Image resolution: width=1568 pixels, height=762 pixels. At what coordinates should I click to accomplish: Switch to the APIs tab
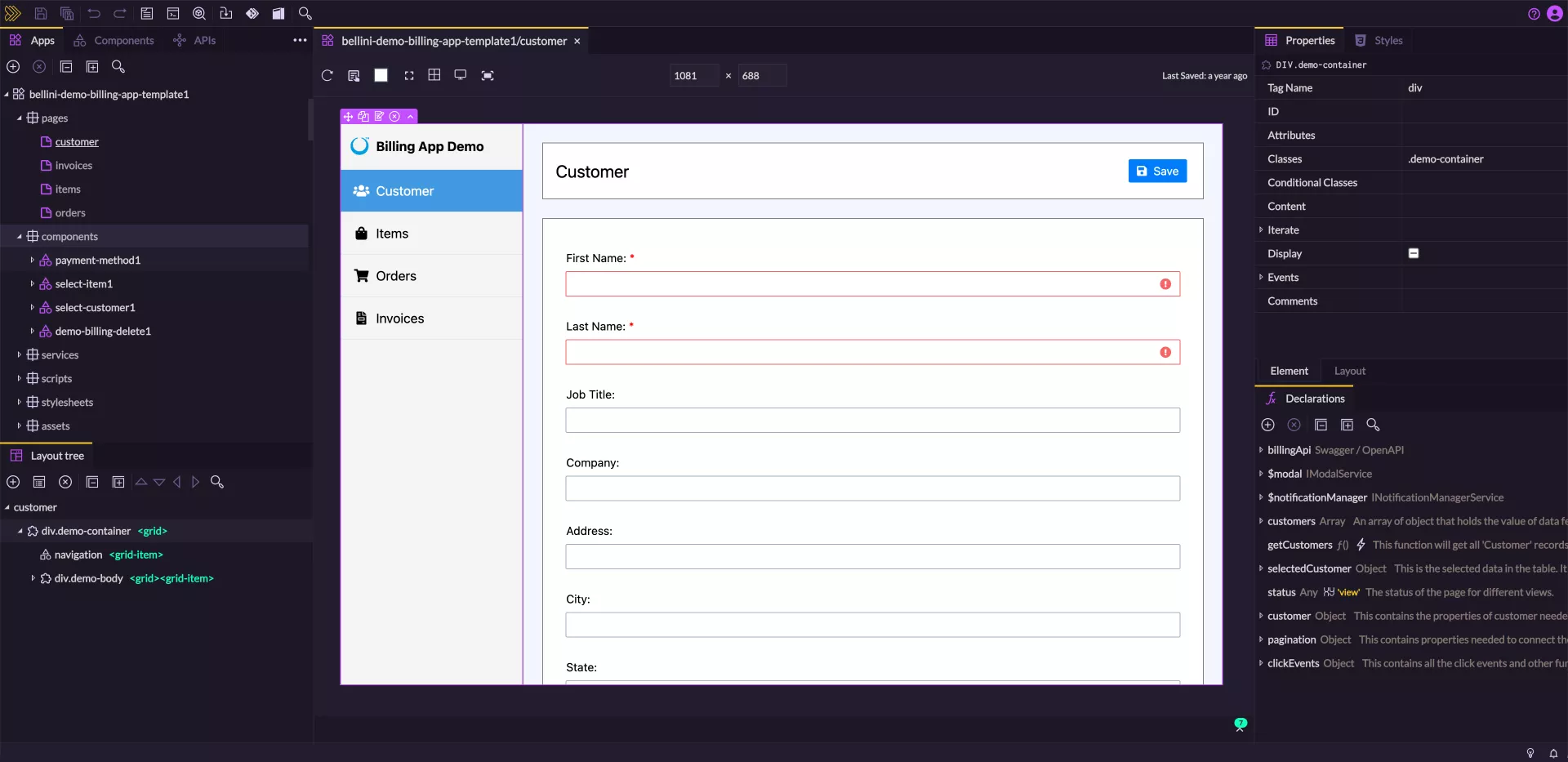coord(194,40)
